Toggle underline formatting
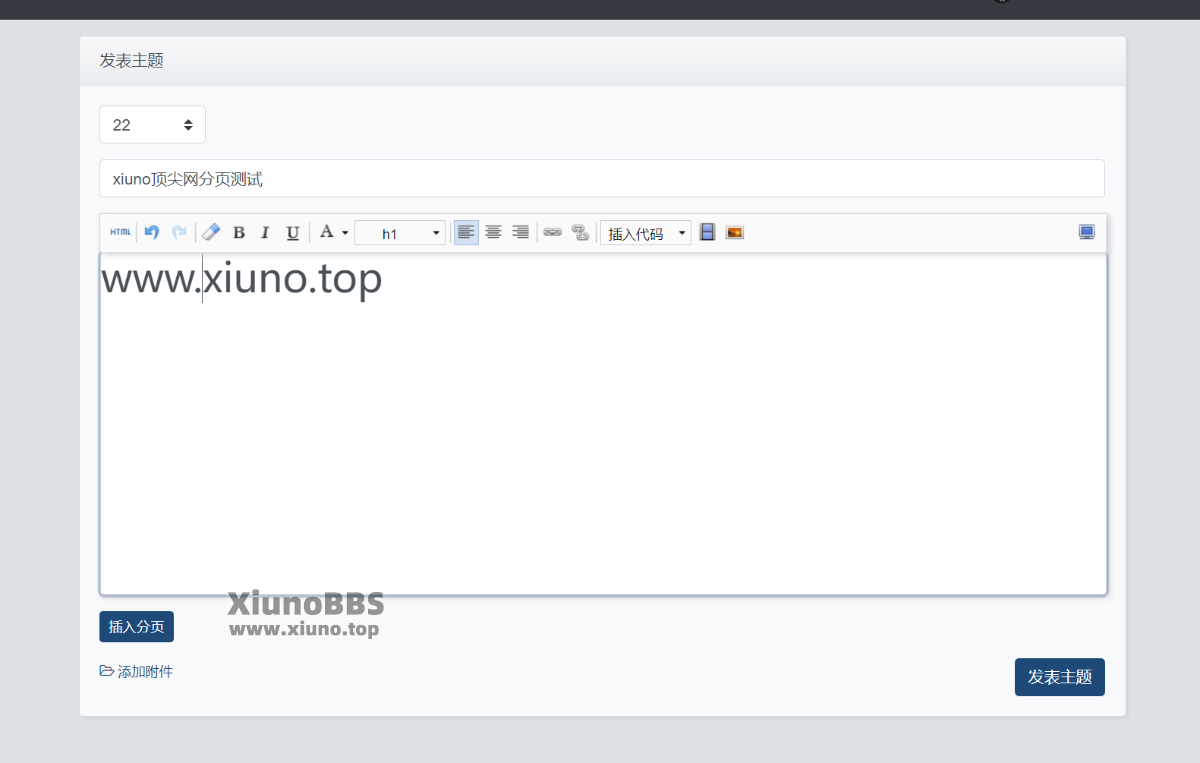Image resolution: width=1200 pixels, height=763 pixels. [x=293, y=233]
